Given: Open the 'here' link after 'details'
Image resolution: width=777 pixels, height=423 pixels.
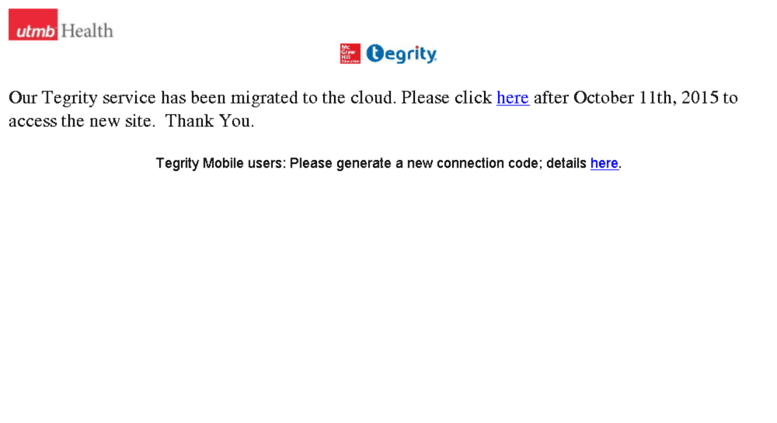Looking at the screenshot, I should (x=604, y=163).
